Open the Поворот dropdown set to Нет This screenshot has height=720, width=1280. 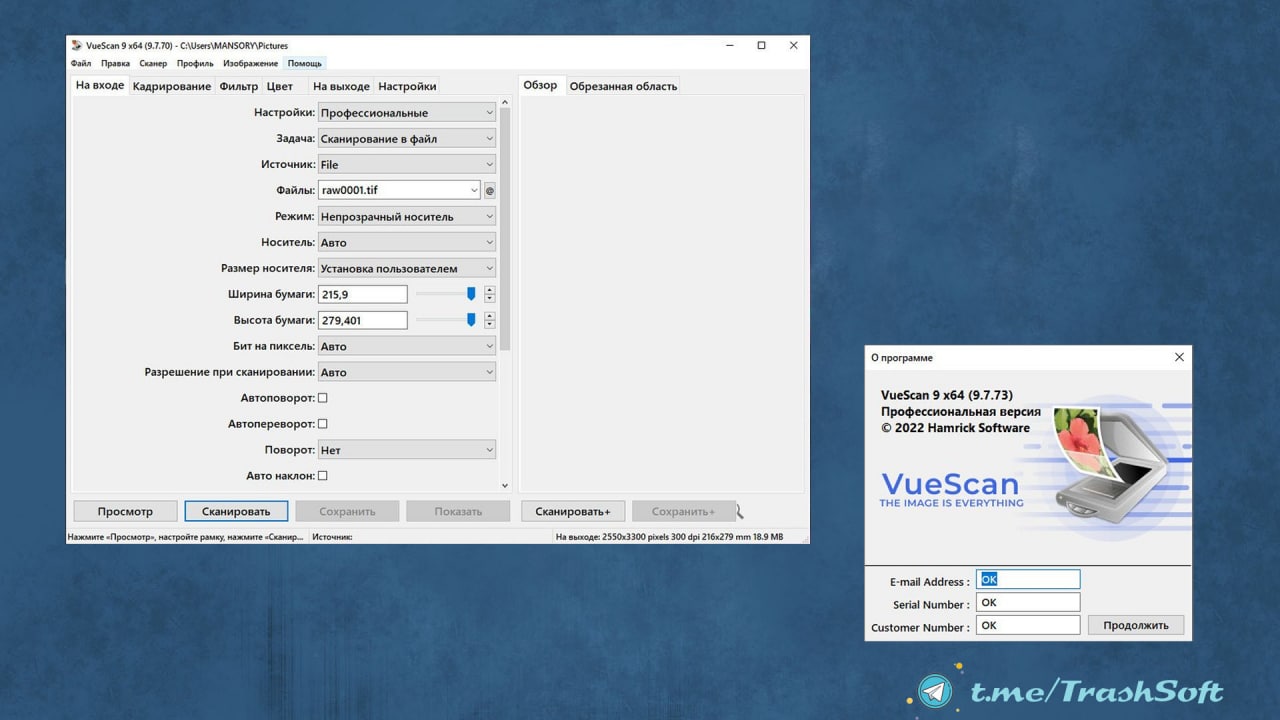(407, 451)
